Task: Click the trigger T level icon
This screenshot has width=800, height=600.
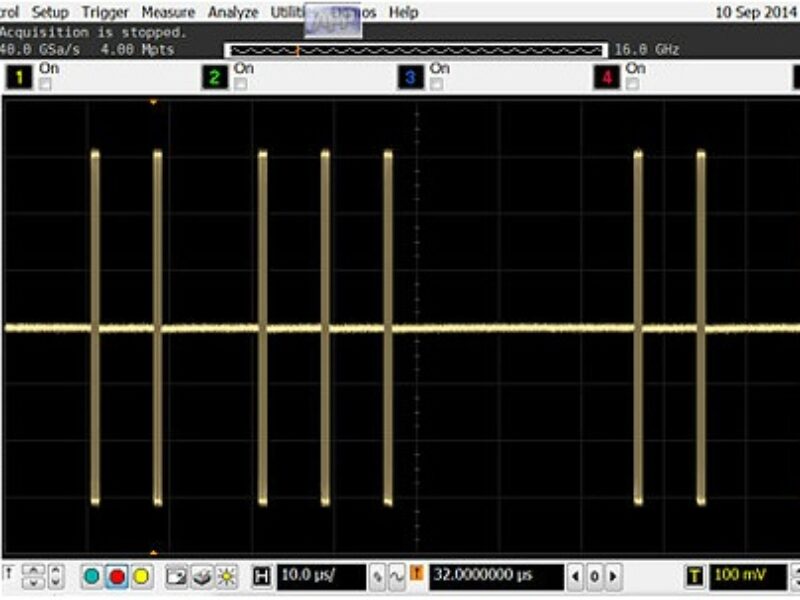Action: click(694, 577)
